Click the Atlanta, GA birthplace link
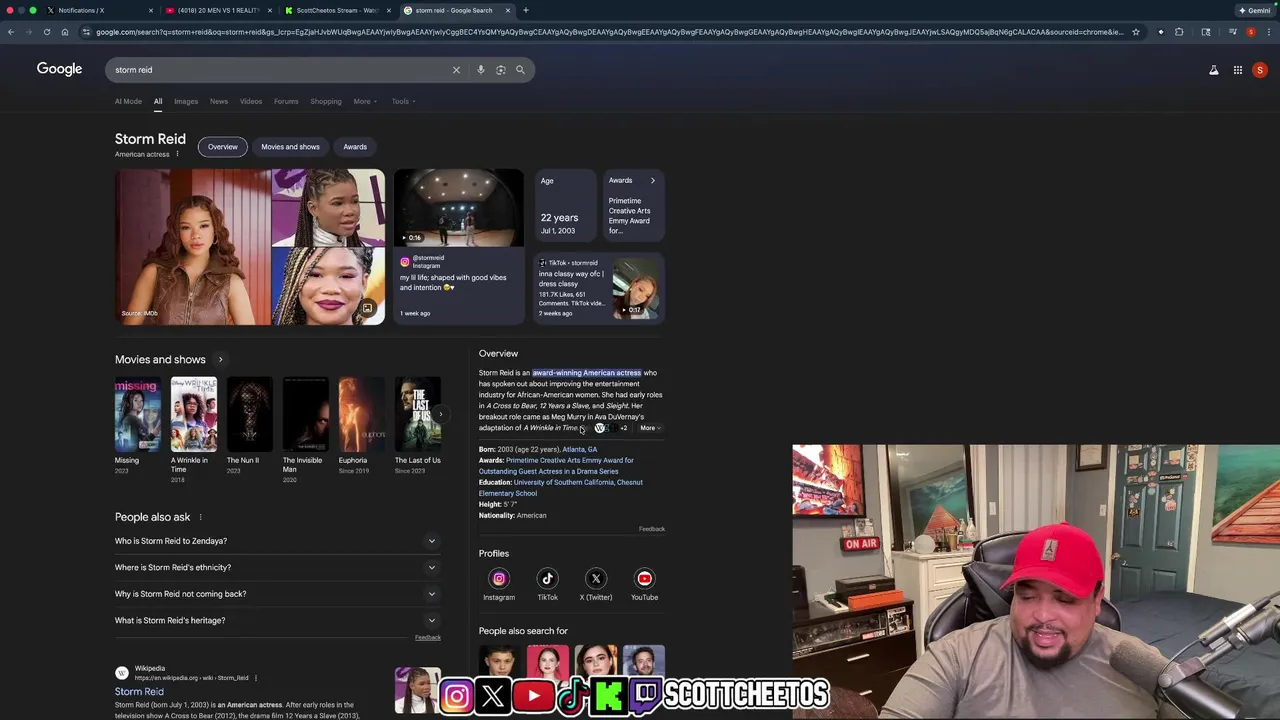The height and width of the screenshot is (720, 1280). (x=579, y=449)
